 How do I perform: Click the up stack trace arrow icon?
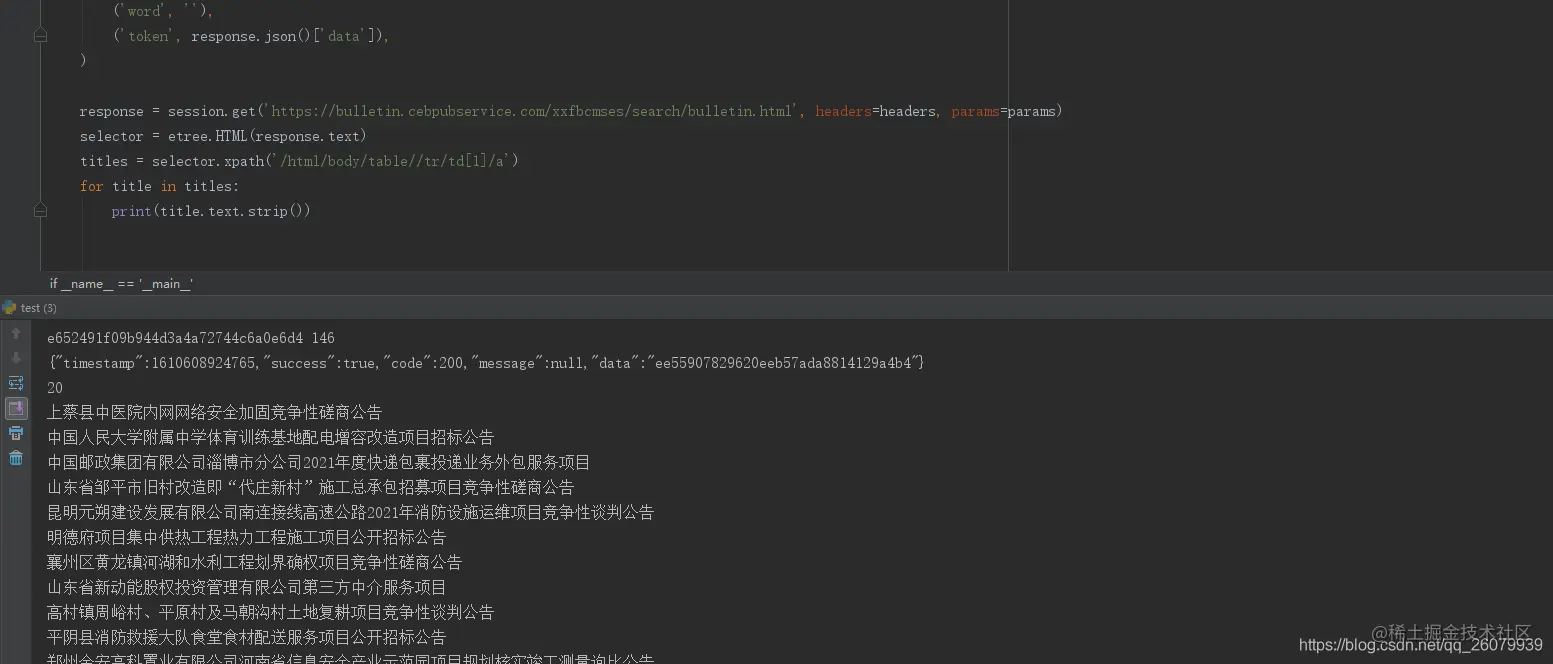coord(16,333)
